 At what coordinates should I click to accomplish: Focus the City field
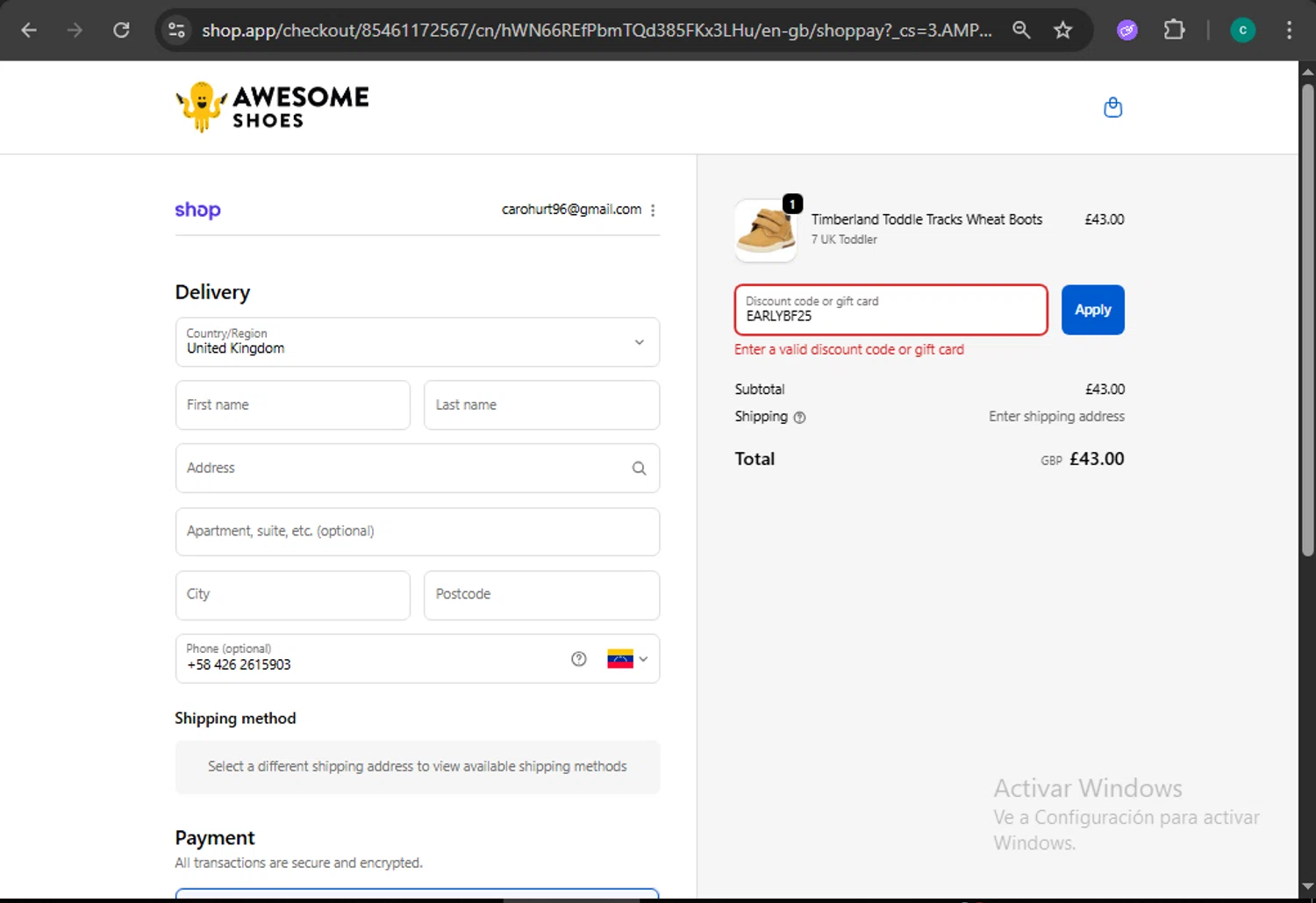pos(293,595)
